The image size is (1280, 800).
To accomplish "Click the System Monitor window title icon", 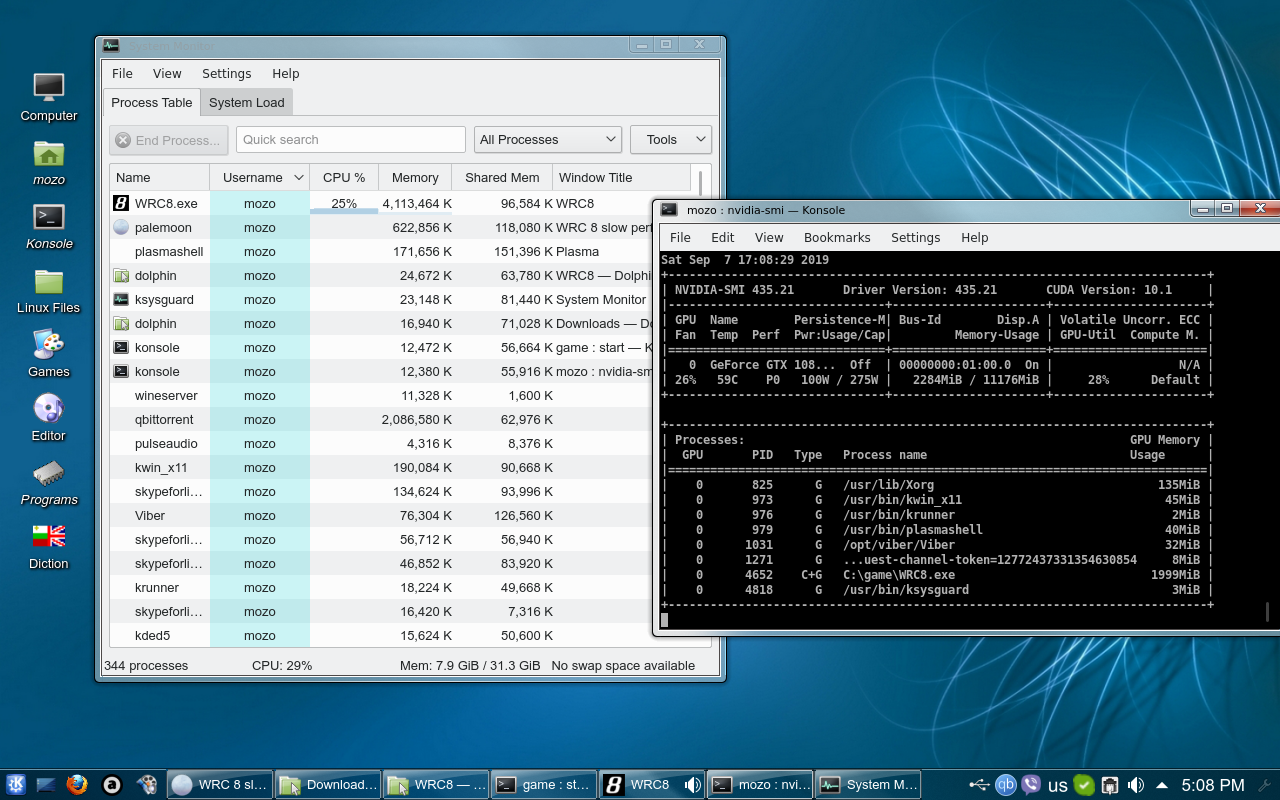I will pyautogui.click(x=111, y=45).
